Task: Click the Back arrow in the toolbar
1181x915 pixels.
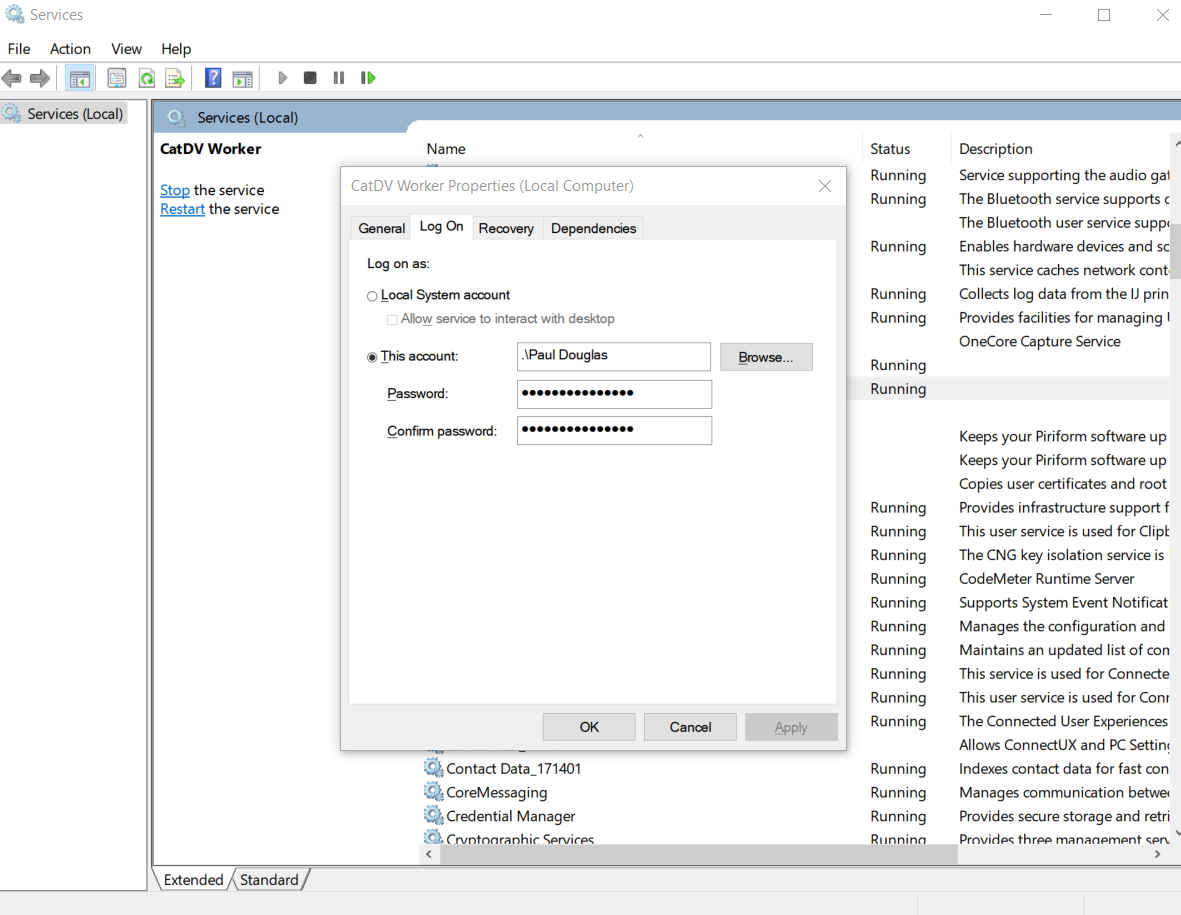Action: pos(11,78)
